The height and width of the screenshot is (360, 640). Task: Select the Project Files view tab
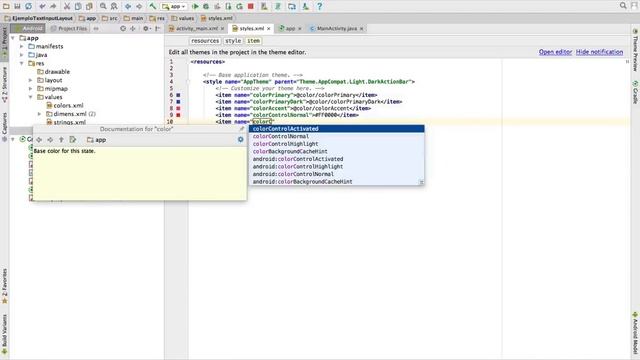pyautogui.click(x=69, y=29)
